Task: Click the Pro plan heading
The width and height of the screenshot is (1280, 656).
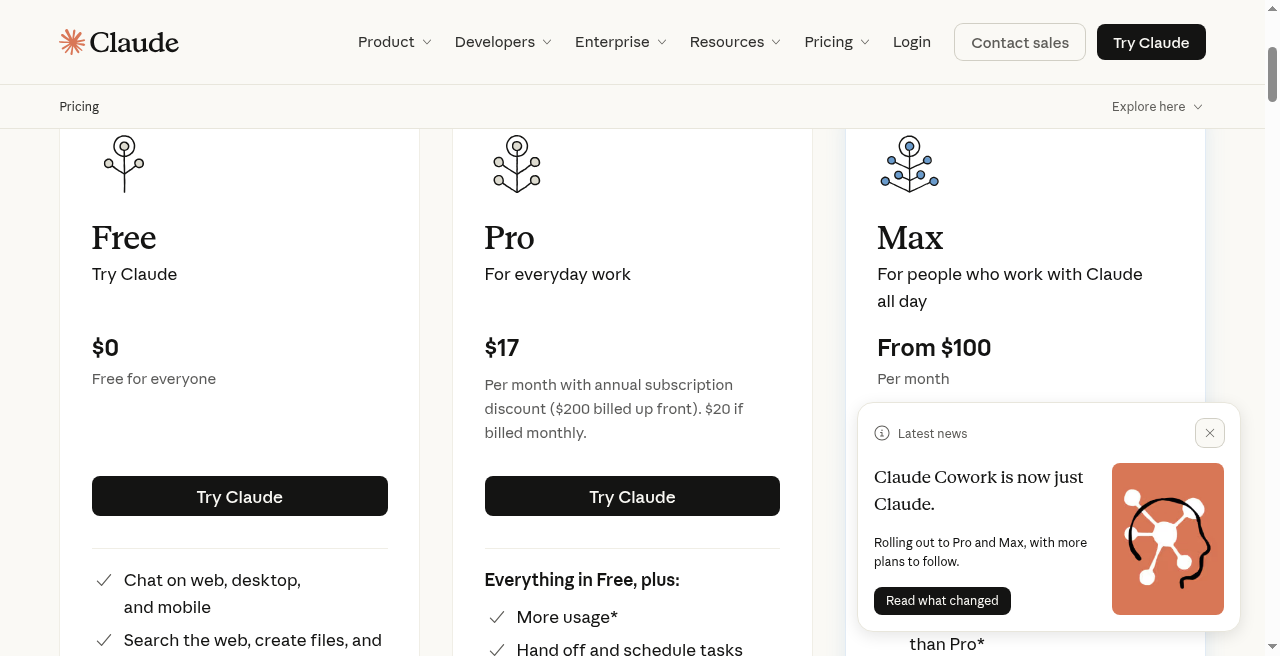Action: coord(509,238)
